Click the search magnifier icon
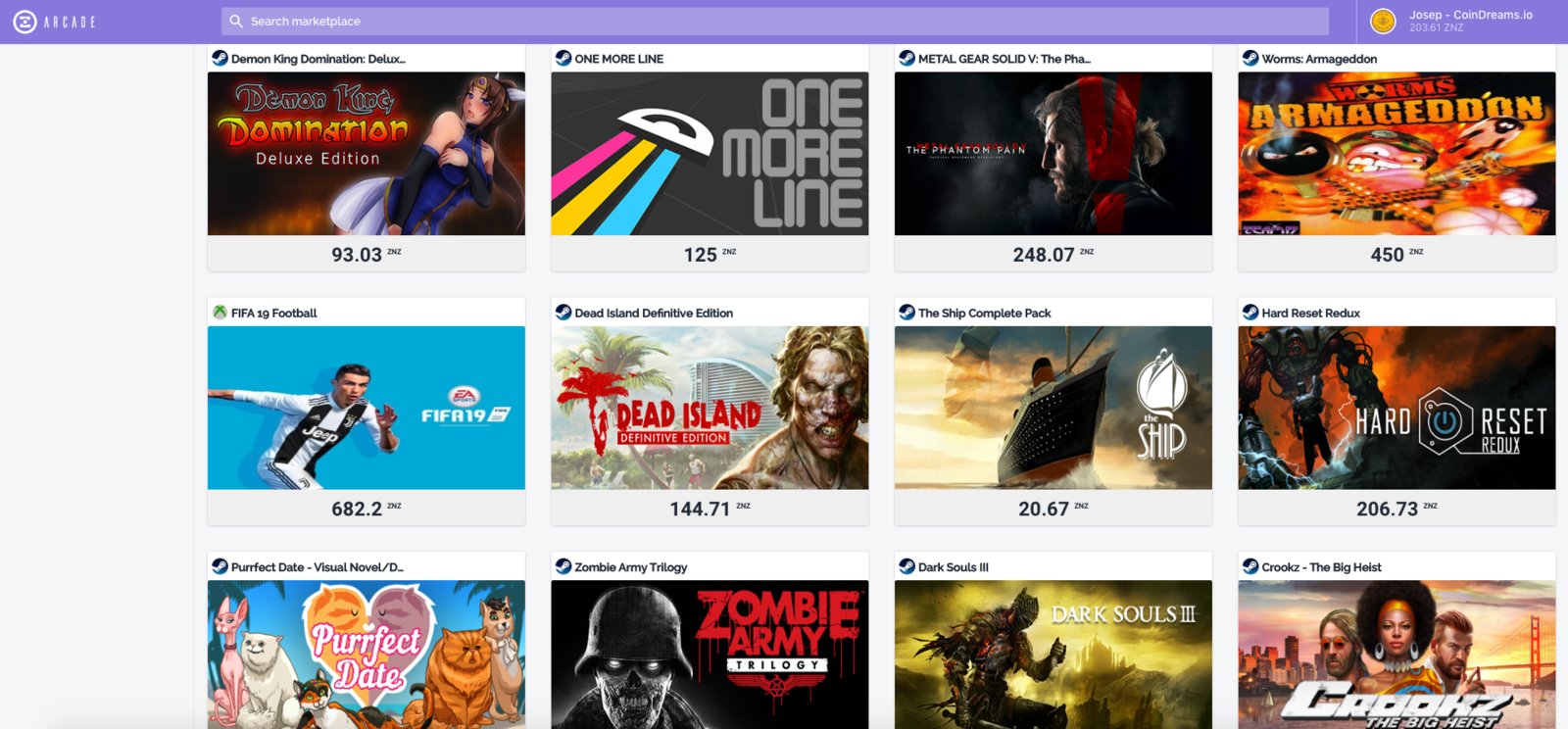Image resolution: width=1568 pixels, height=729 pixels. pyautogui.click(x=236, y=21)
